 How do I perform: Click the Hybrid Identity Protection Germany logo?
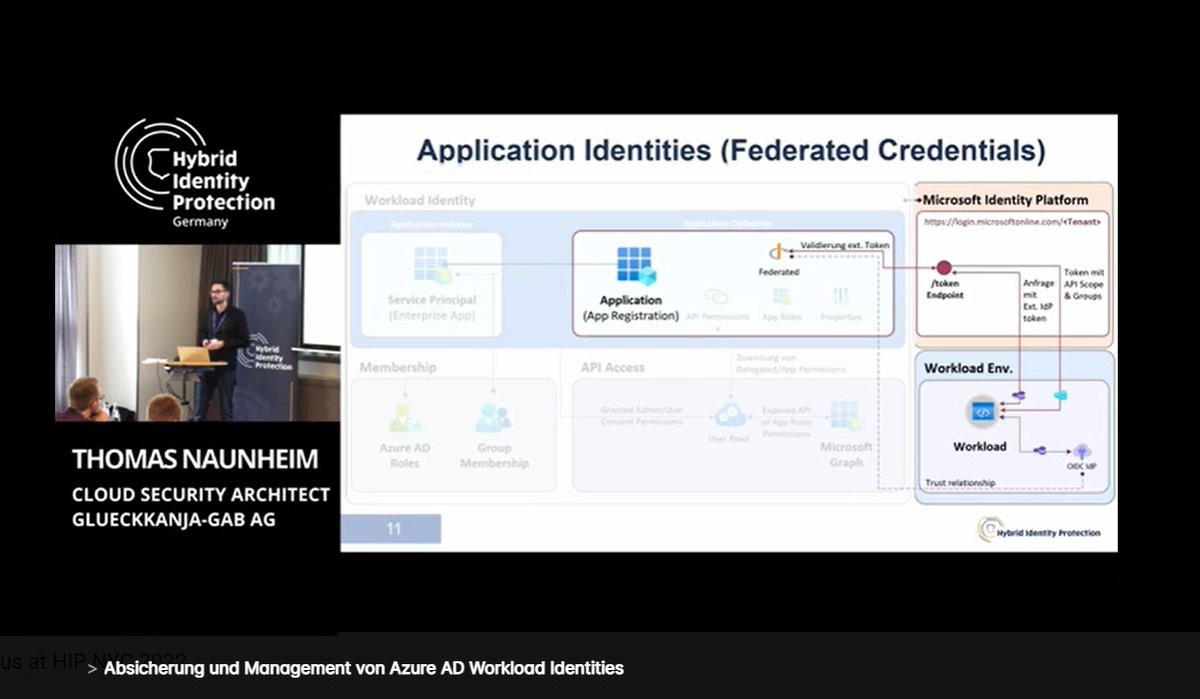click(x=195, y=173)
